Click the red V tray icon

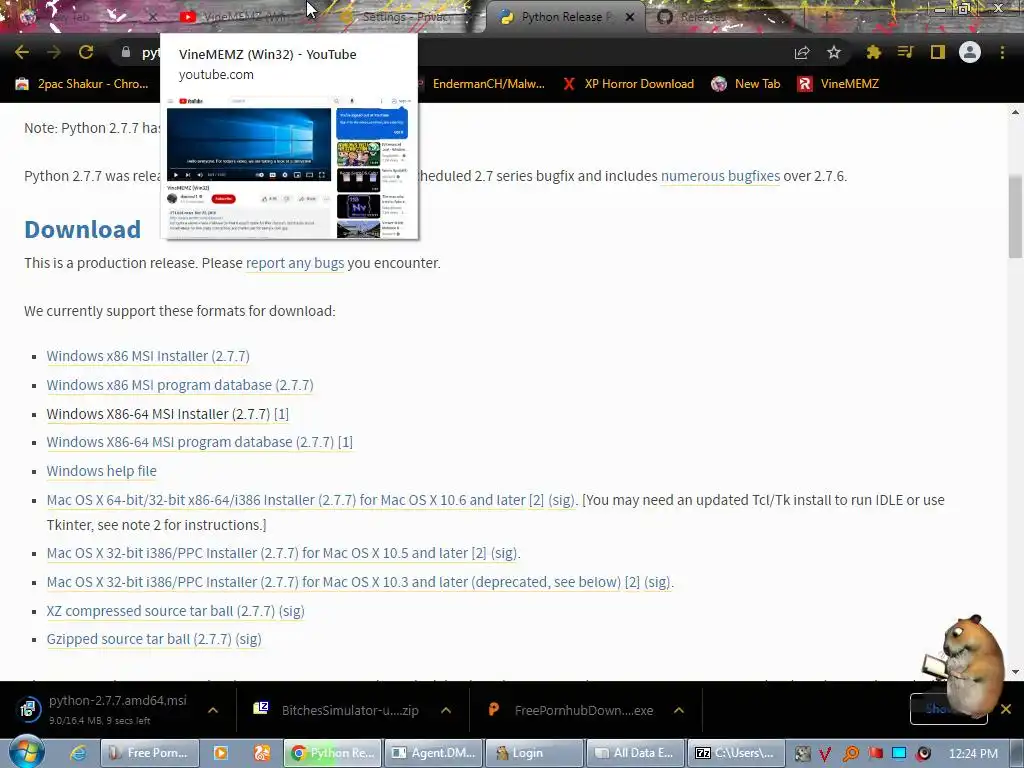pos(825,754)
